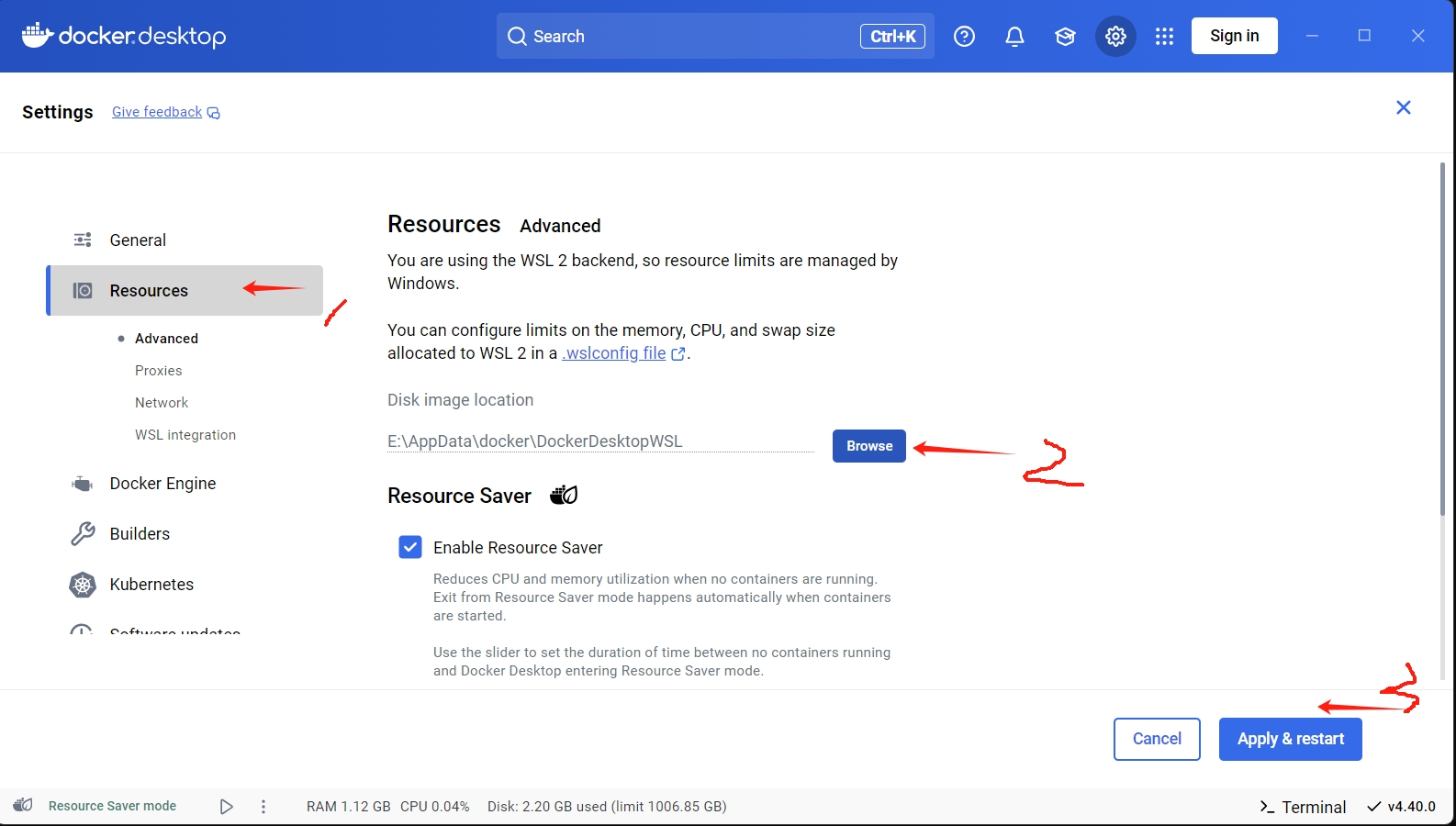Click the settings vertical scrollbar
1456x826 pixels.
point(1442,340)
